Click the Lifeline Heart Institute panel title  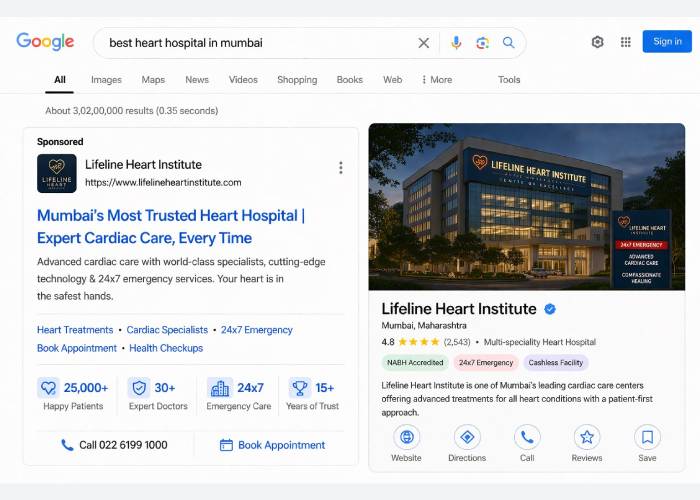[459, 309]
